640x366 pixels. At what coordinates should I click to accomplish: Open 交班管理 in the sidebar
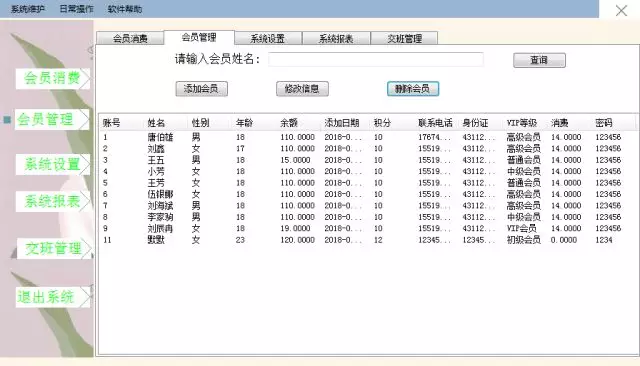tap(53, 248)
